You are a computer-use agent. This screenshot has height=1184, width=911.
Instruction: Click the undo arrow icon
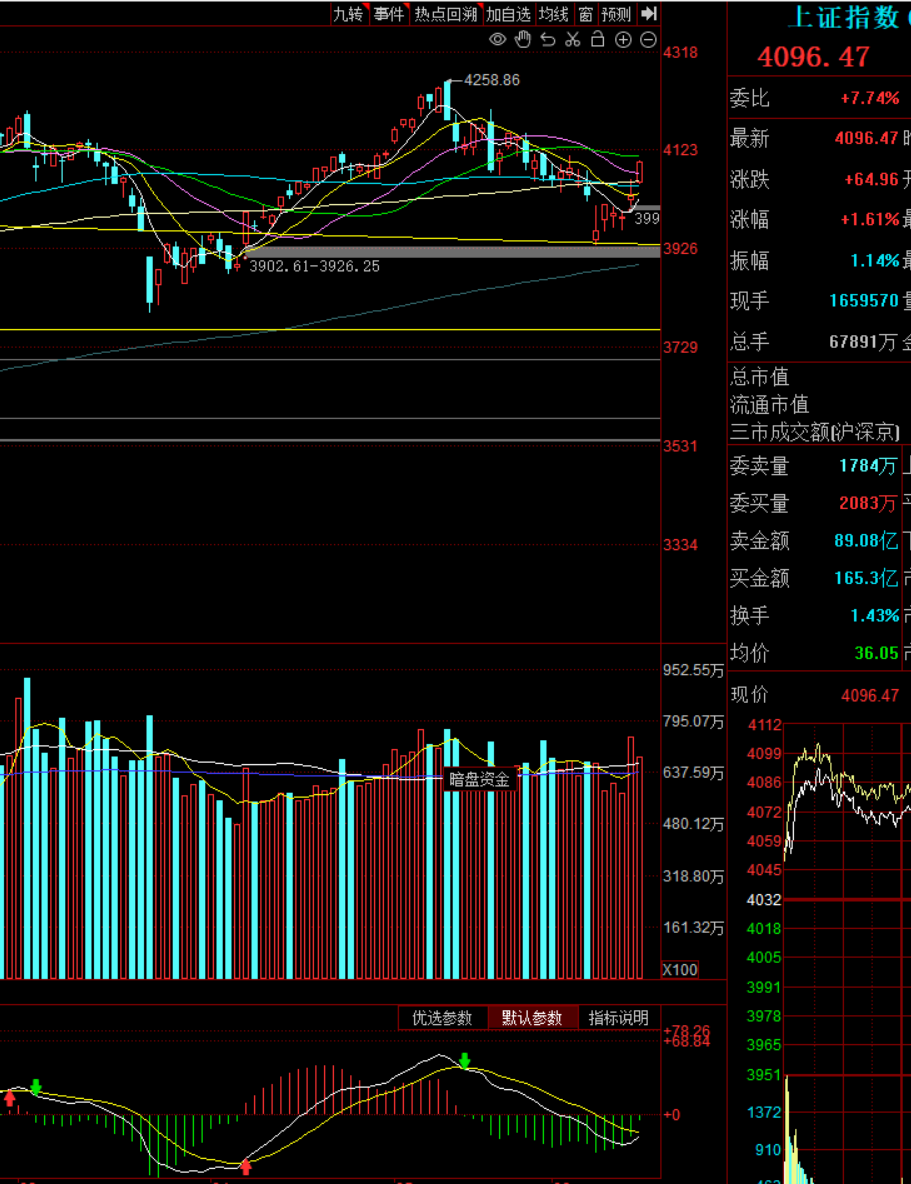[548, 40]
